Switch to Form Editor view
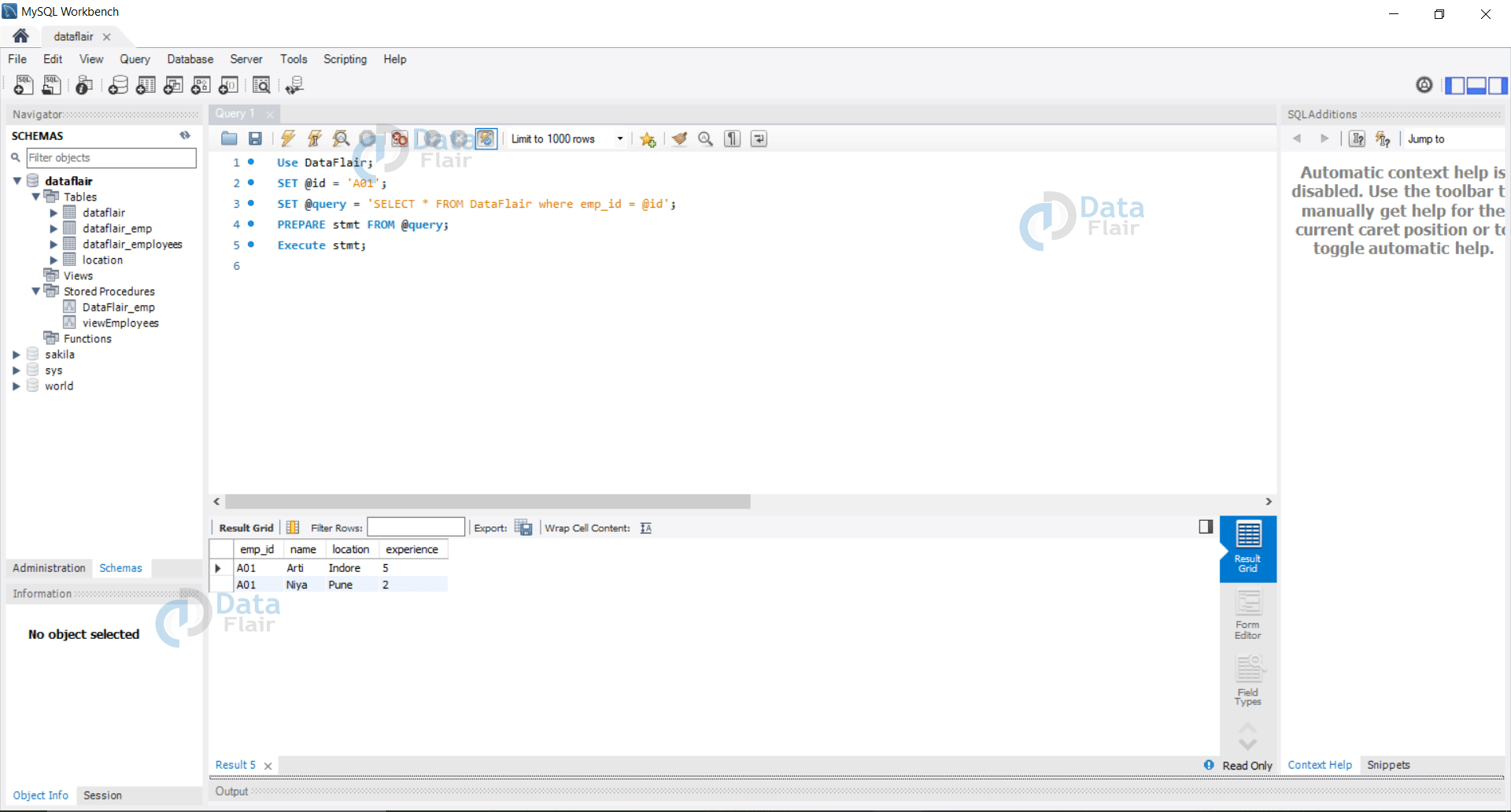This screenshot has width=1511, height=812. click(1247, 615)
